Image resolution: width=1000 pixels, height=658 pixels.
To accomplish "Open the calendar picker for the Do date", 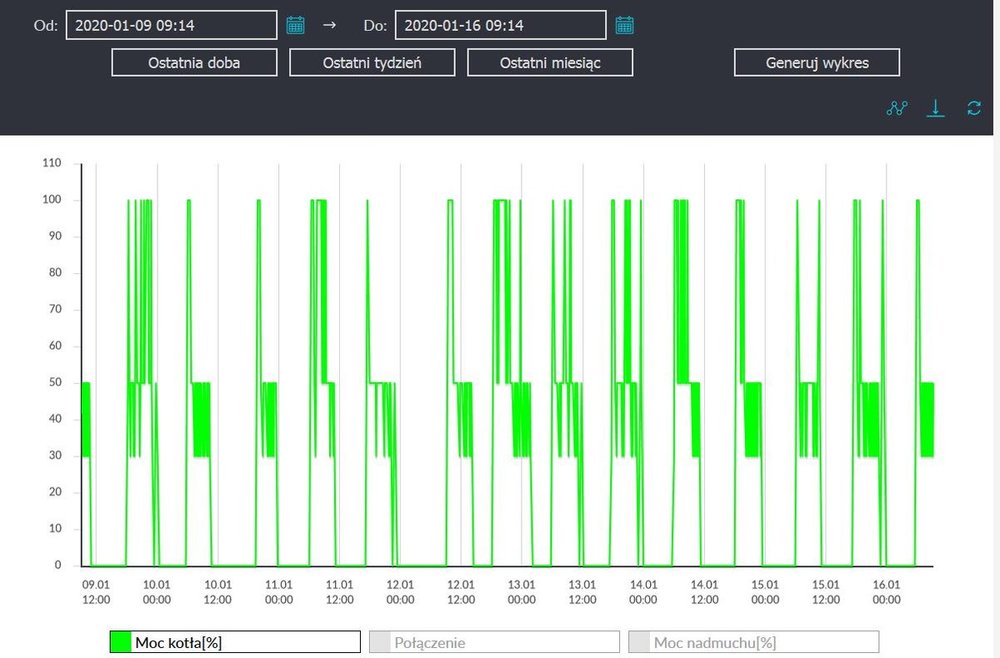I will coord(624,25).
